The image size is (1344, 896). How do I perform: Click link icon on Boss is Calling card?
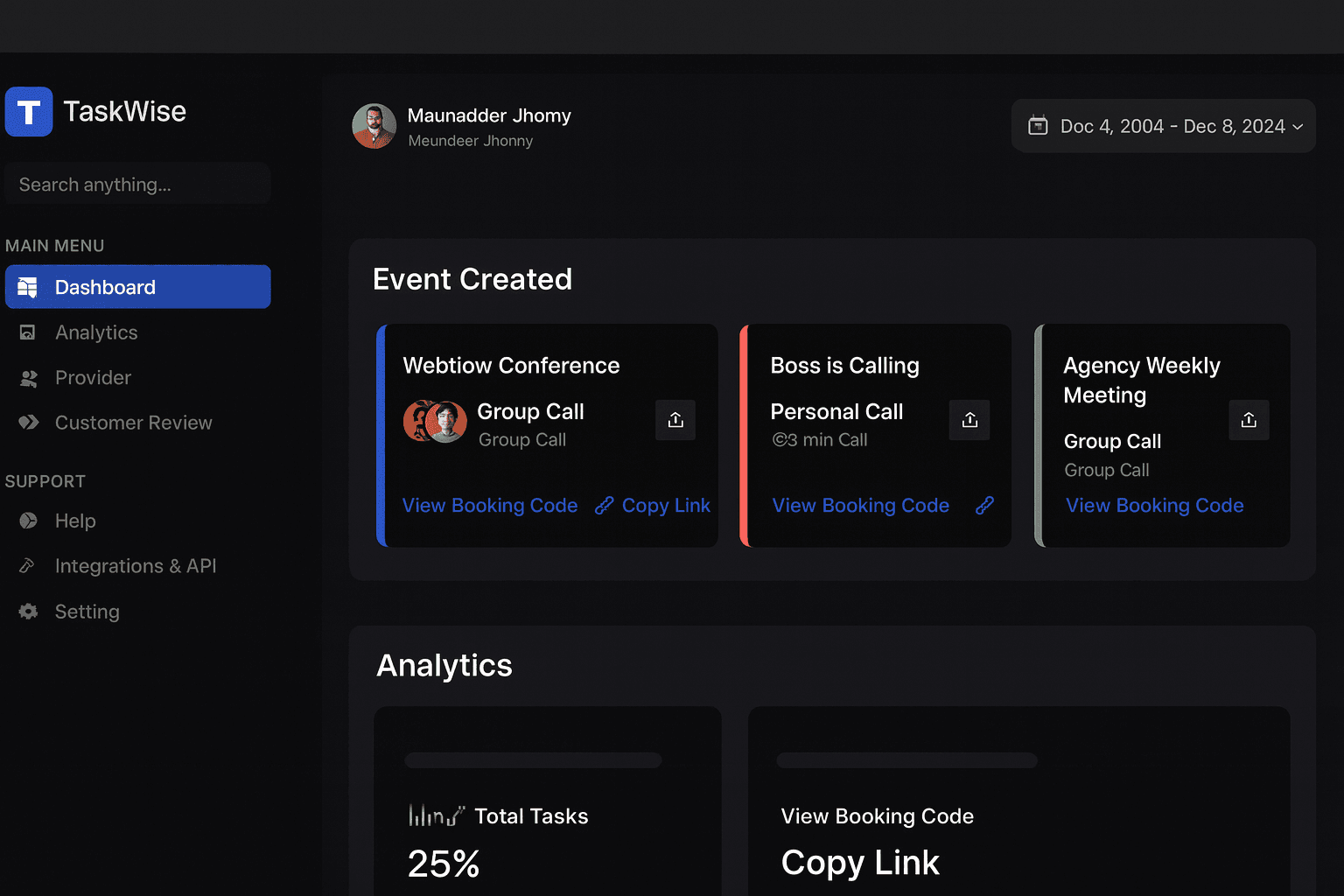coord(984,506)
